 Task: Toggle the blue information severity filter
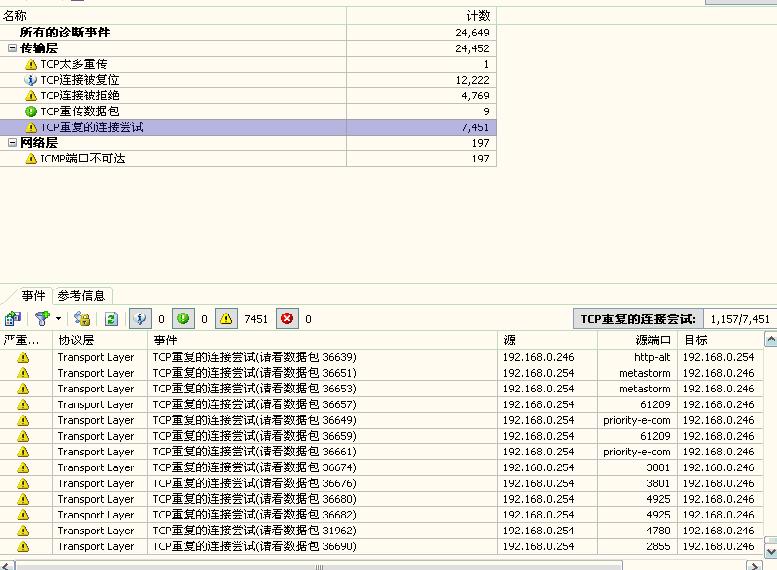[x=140, y=318]
